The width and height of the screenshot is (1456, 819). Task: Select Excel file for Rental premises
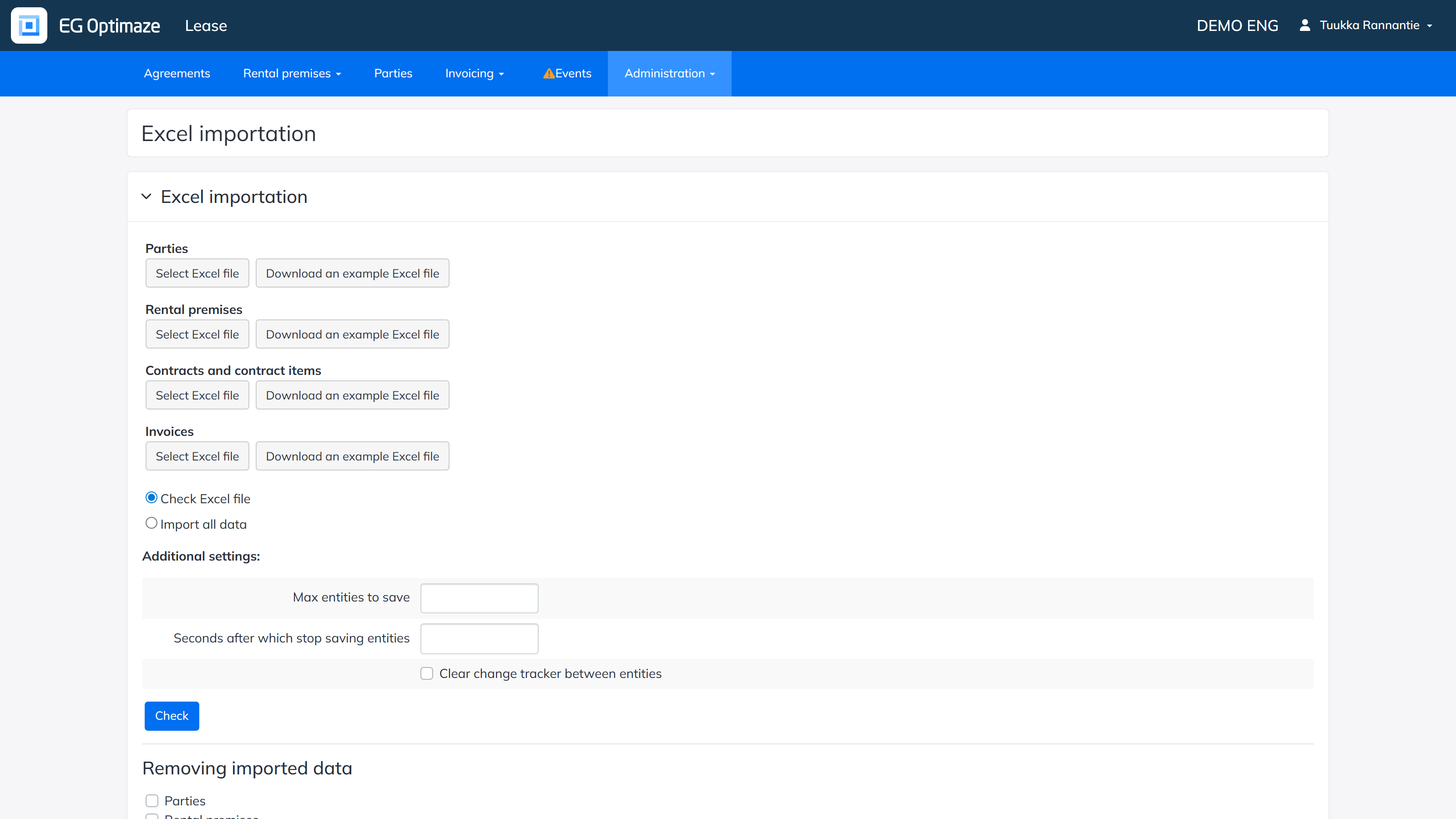[197, 334]
